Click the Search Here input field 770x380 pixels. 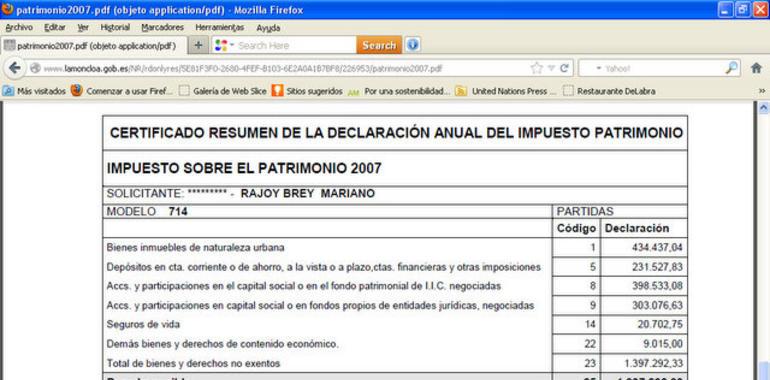(x=296, y=46)
